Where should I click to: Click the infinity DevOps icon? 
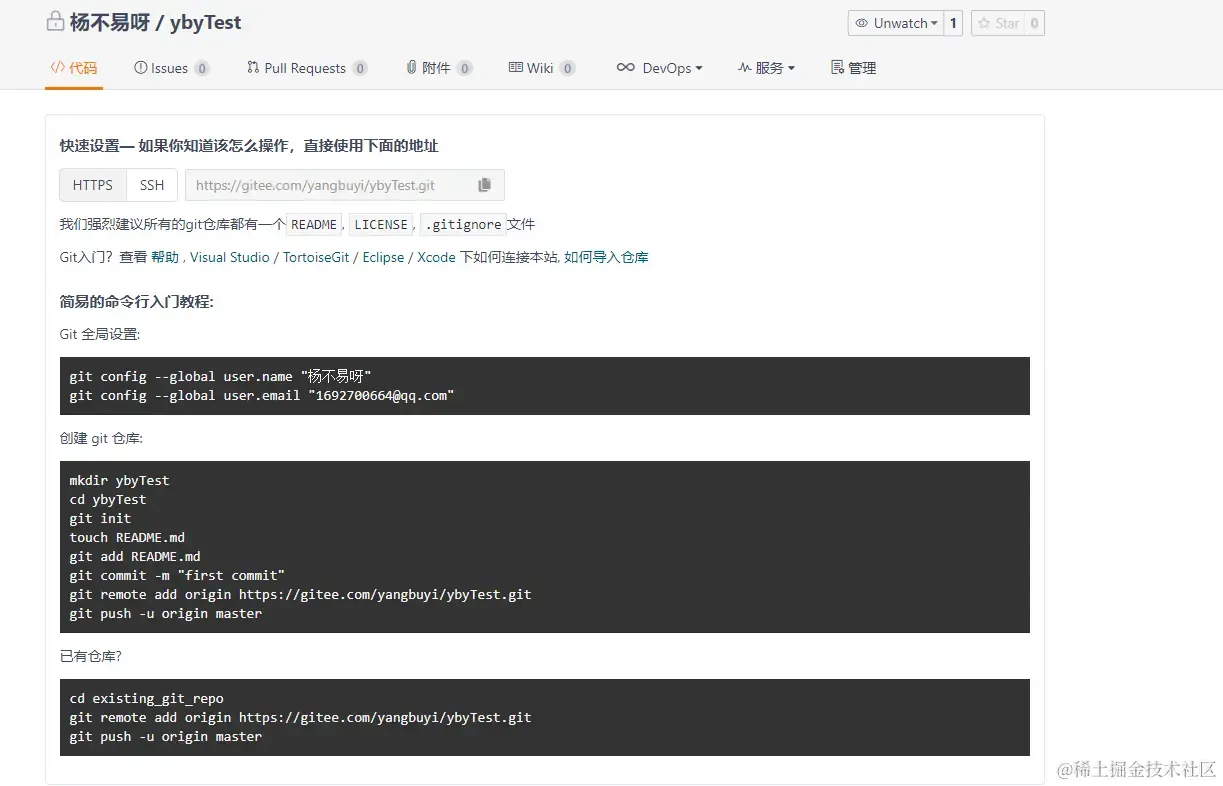[x=626, y=68]
